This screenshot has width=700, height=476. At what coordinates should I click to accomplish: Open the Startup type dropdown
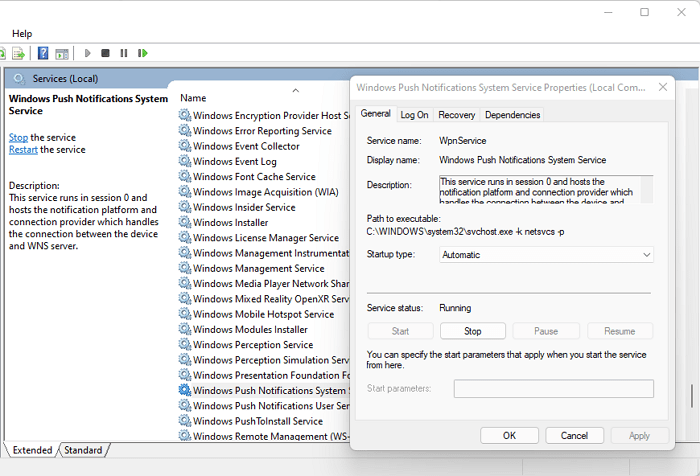click(x=546, y=255)
